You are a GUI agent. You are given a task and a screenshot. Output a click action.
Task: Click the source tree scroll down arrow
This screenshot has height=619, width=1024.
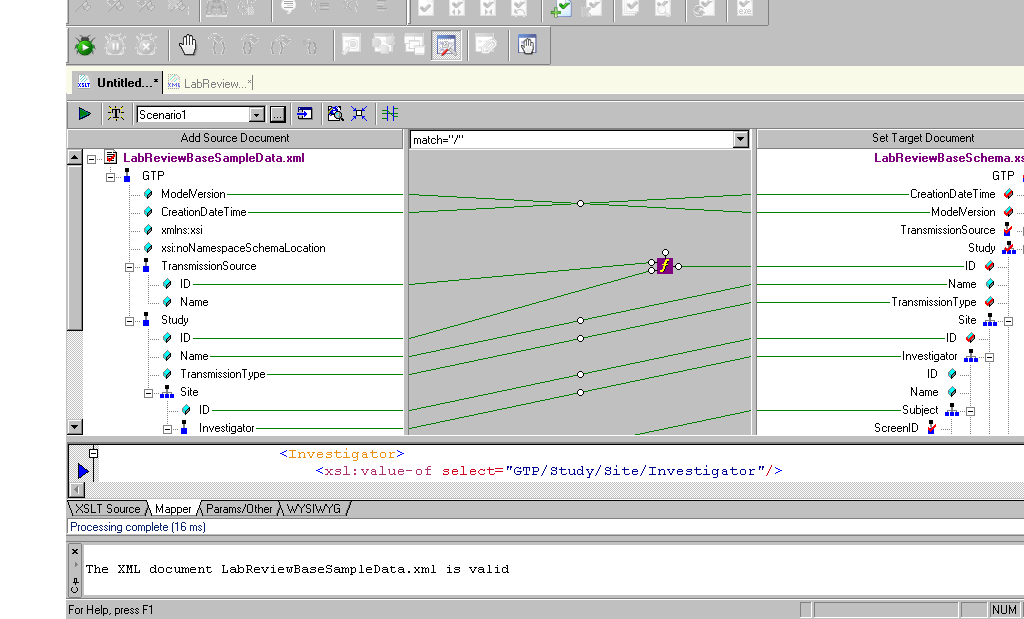pos(74,427)
